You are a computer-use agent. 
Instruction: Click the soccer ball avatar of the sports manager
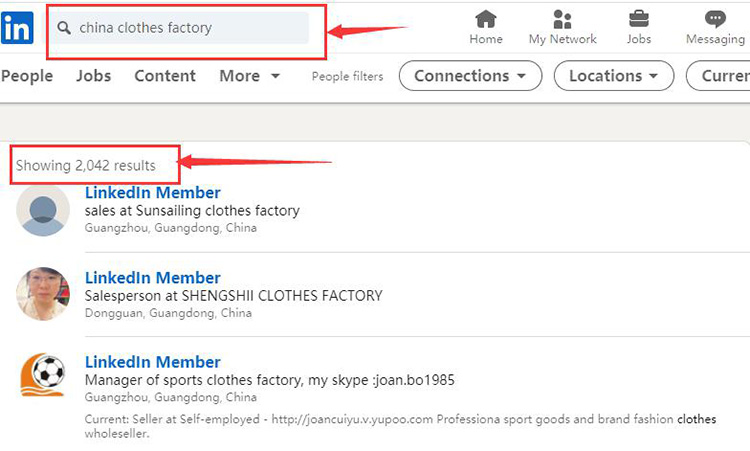tap(43, 375)
